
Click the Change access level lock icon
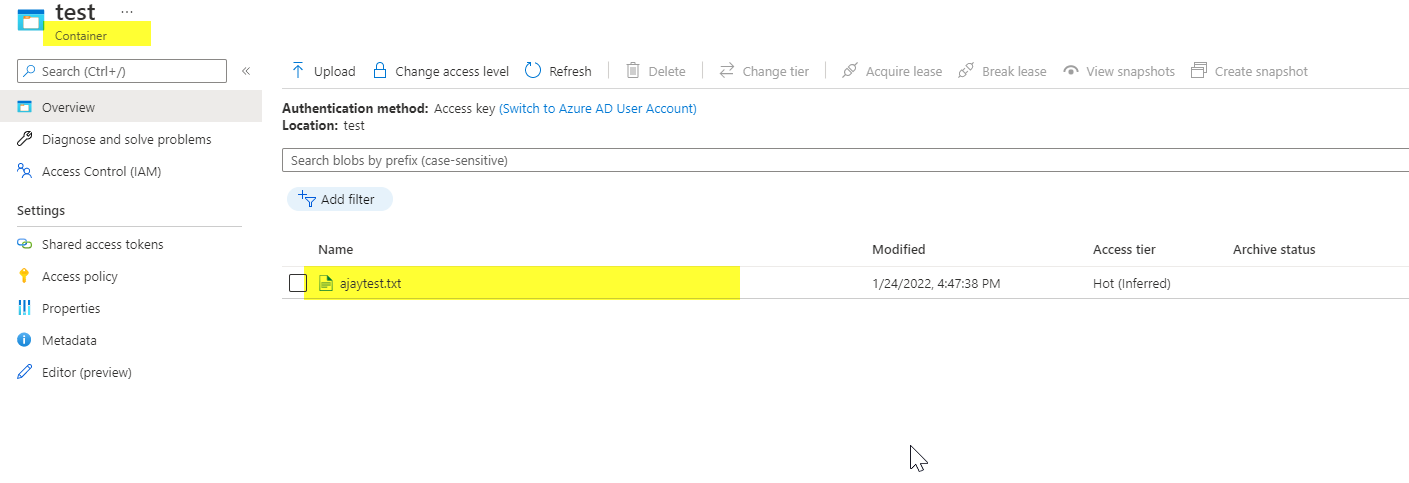tap(380, 71)
